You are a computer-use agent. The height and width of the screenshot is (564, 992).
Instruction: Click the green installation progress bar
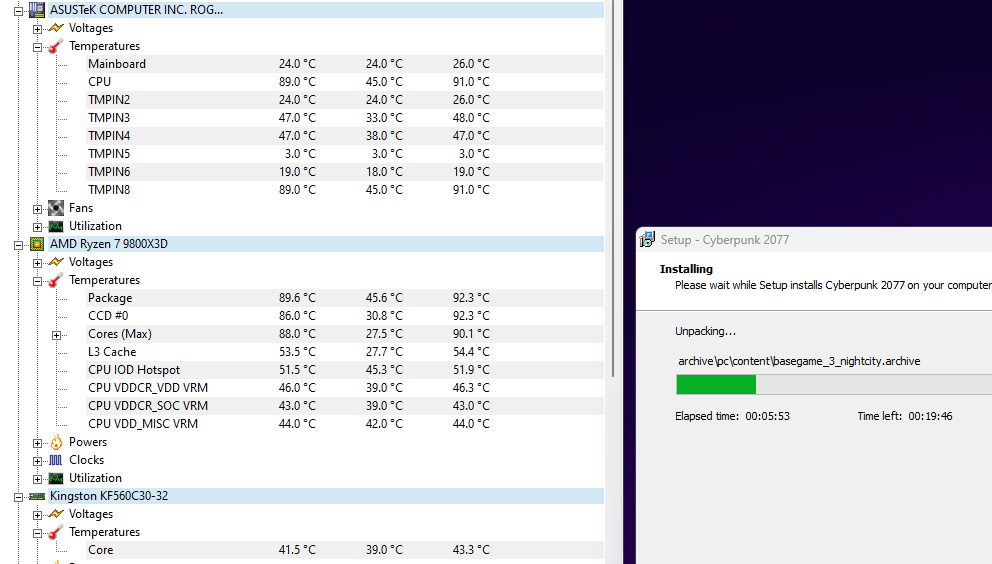pyautogui.click(x=716, y=384)
